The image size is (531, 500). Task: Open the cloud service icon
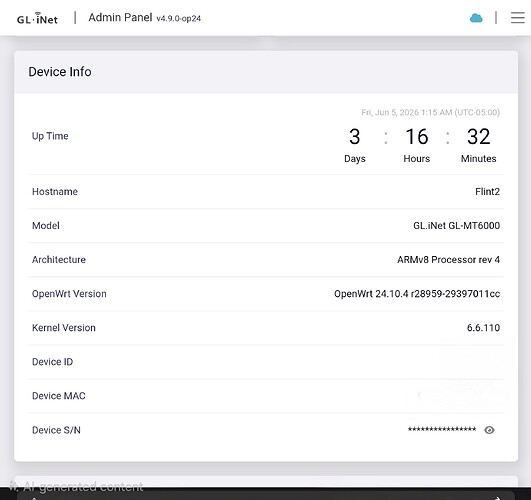click(476, 18)
